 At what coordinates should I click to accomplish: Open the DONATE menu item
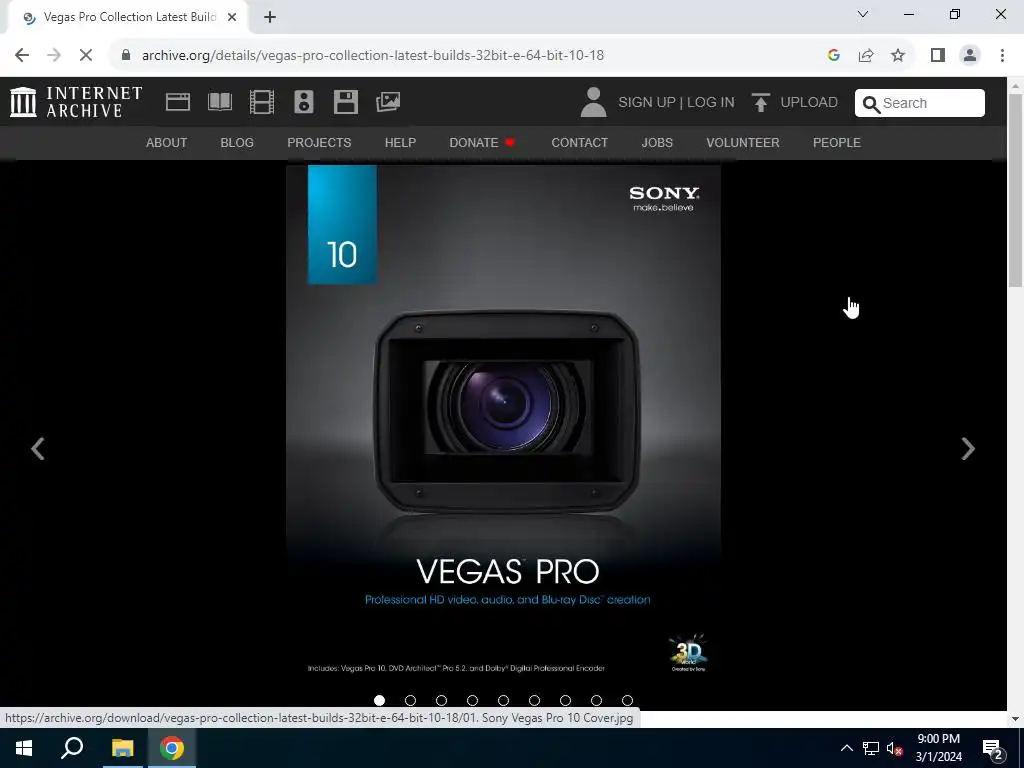point(482,142)
